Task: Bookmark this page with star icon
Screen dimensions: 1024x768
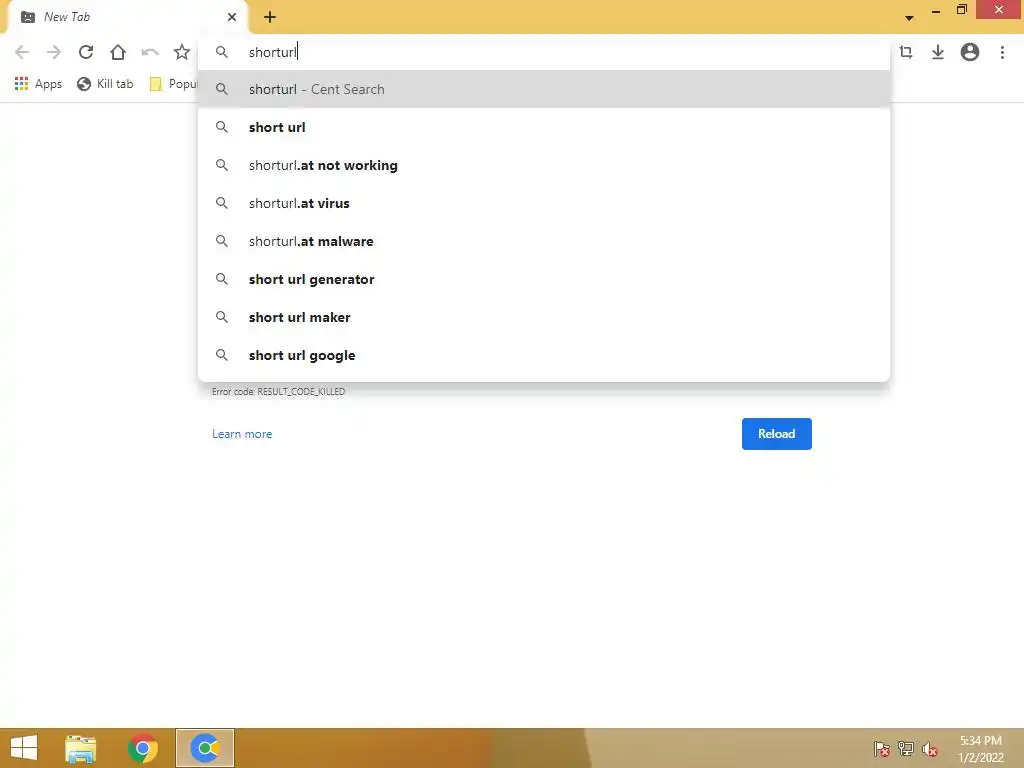Action: coord(182,52)
